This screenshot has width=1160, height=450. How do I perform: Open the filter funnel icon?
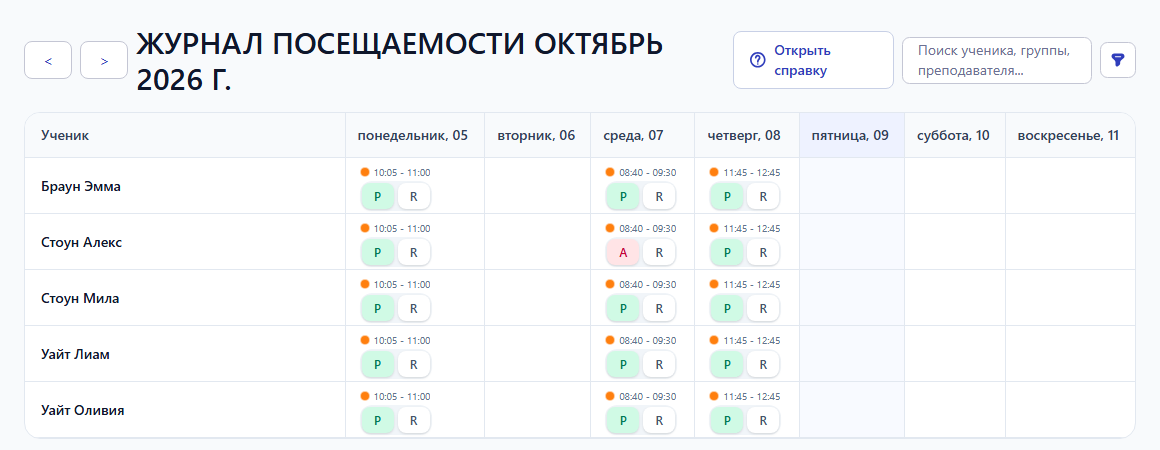tap(1117, 60)
